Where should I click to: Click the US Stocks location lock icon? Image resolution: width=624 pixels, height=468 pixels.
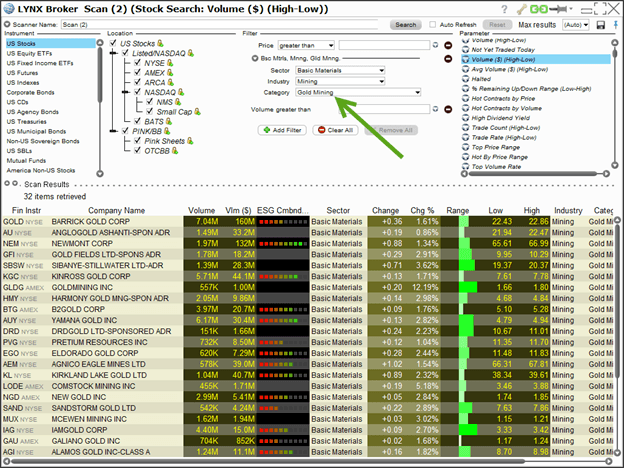pyautogui.click(x=160, y=43)
